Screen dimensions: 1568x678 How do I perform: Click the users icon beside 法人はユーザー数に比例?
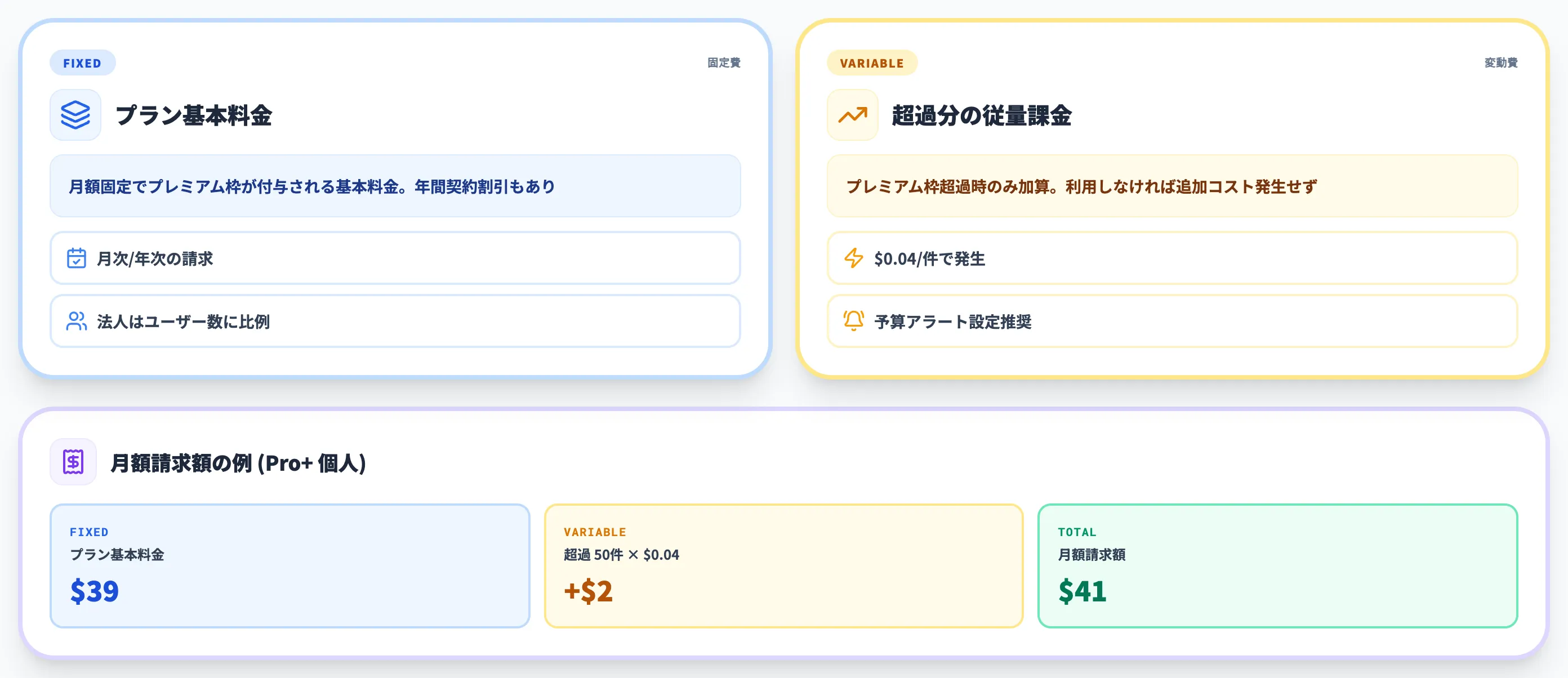(76, 322)
